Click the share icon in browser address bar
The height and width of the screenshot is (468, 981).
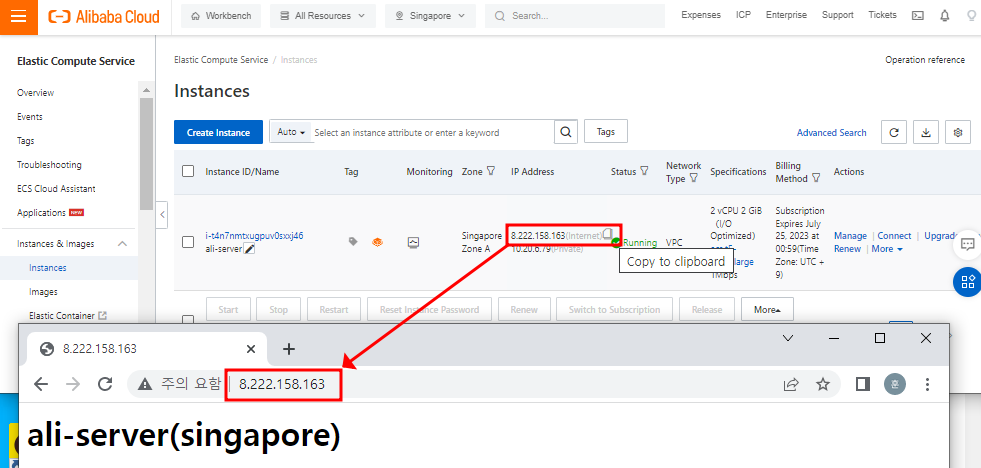coord(791,384)
